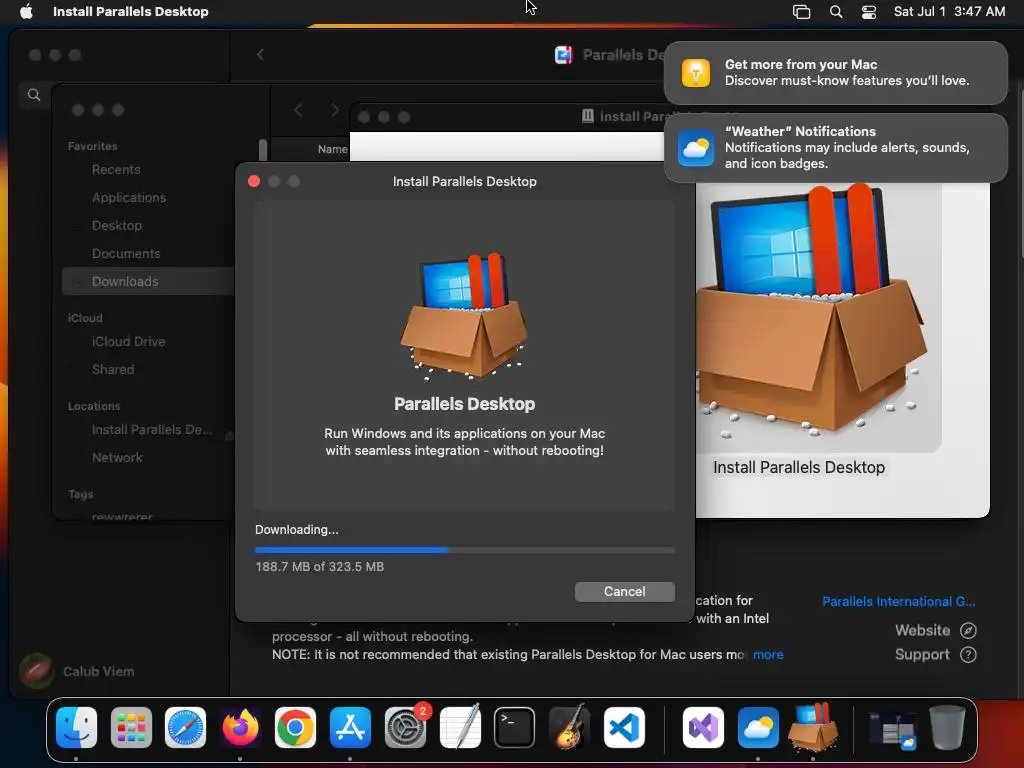Open the Install Parallels Desktop menu
This screenshot has height=768, width=1024.
[131, 11]
